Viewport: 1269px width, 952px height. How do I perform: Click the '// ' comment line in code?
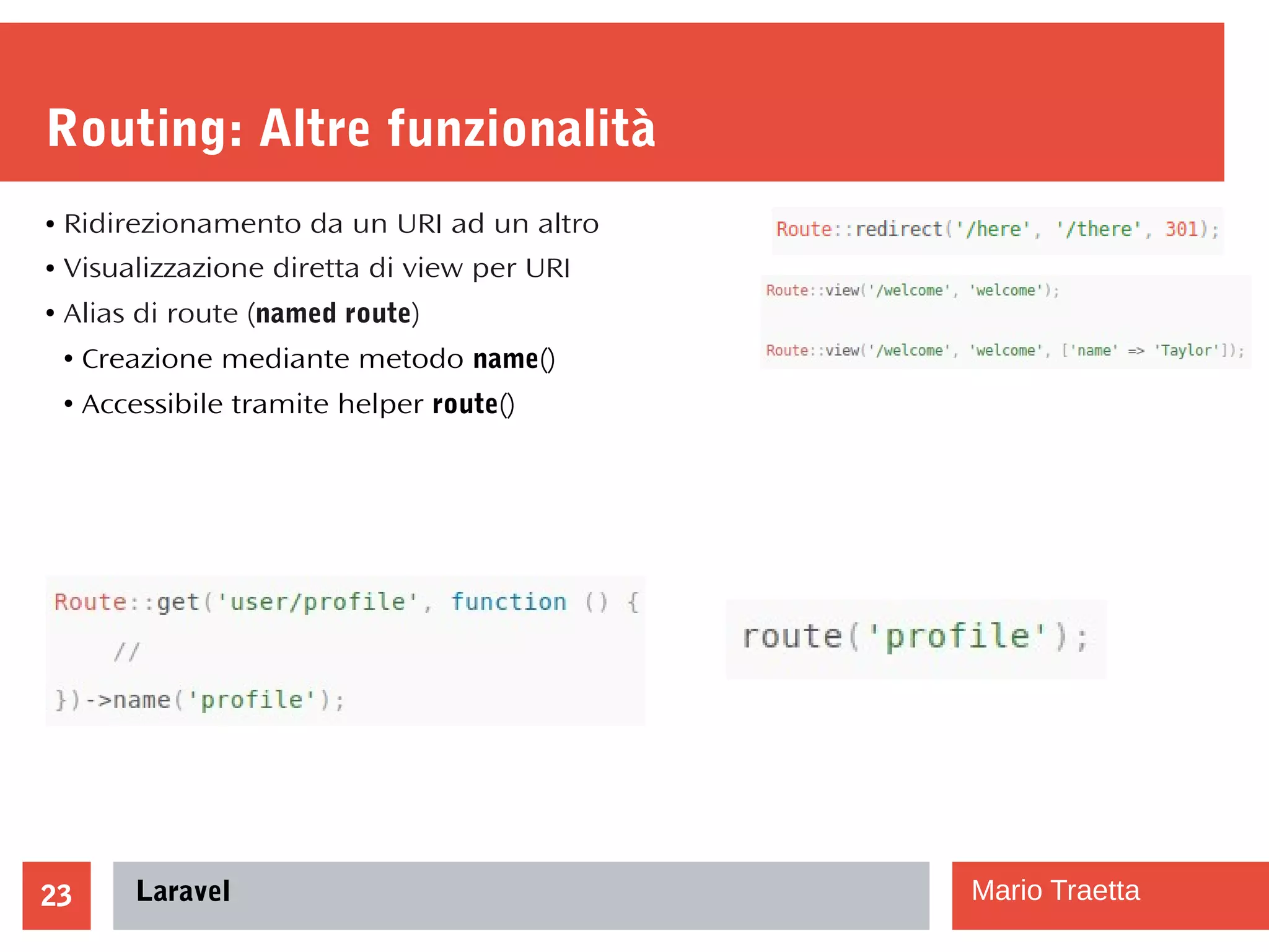(127, 652)
